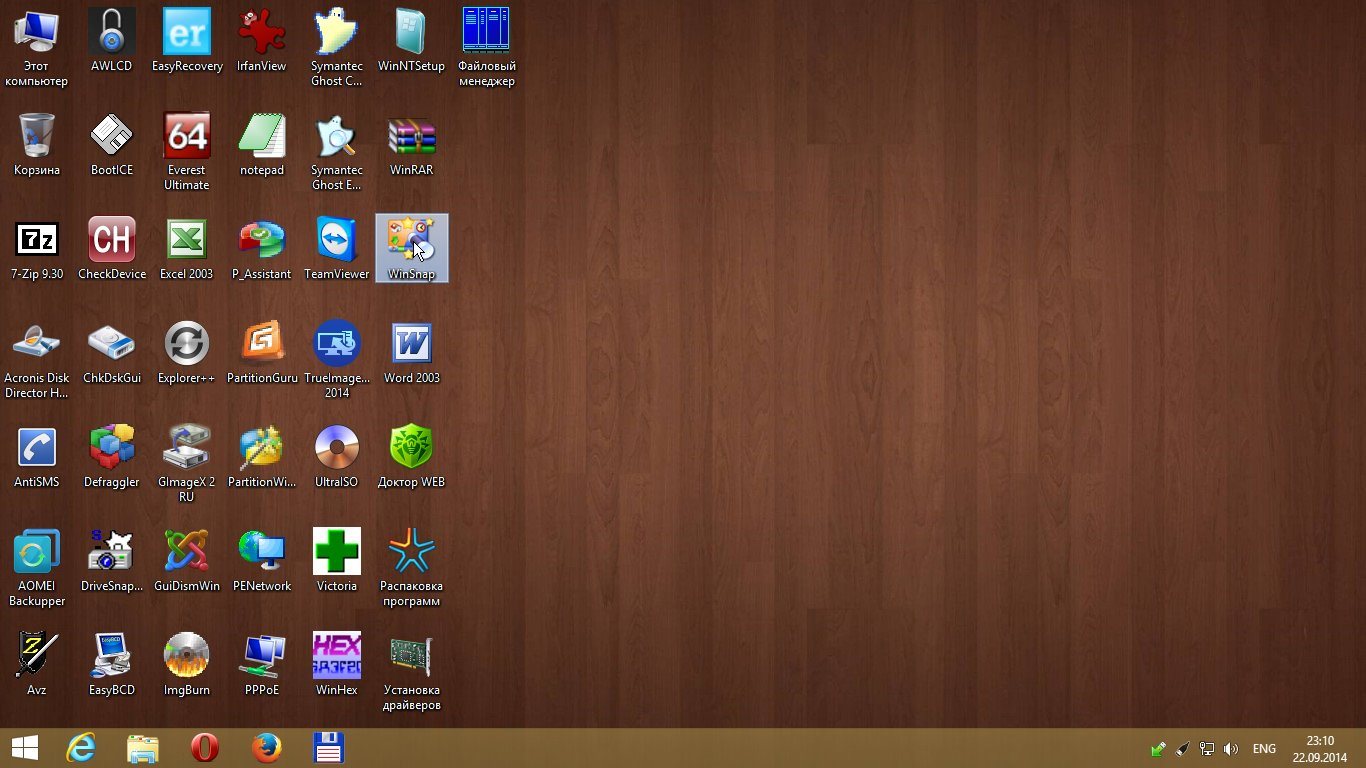The image size is (1366, 768).
Task: Select the Excel 2003 shortcut
Action: [187, 248]
